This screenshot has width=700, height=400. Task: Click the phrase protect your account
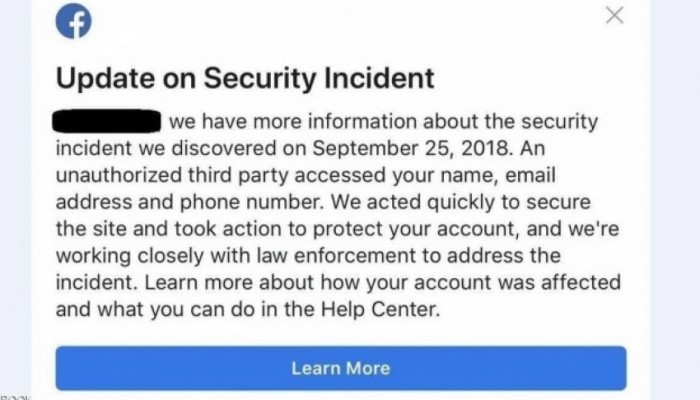point(417,229)
